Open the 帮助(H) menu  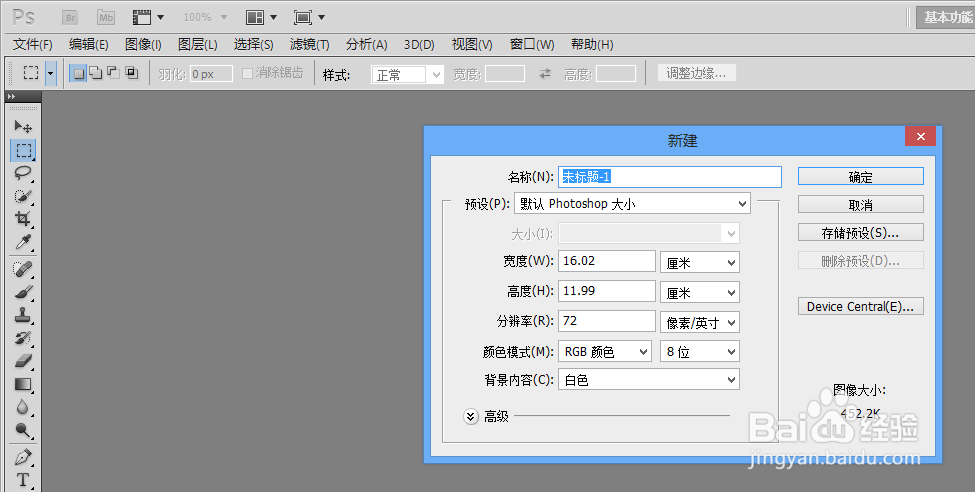point(592,45)
